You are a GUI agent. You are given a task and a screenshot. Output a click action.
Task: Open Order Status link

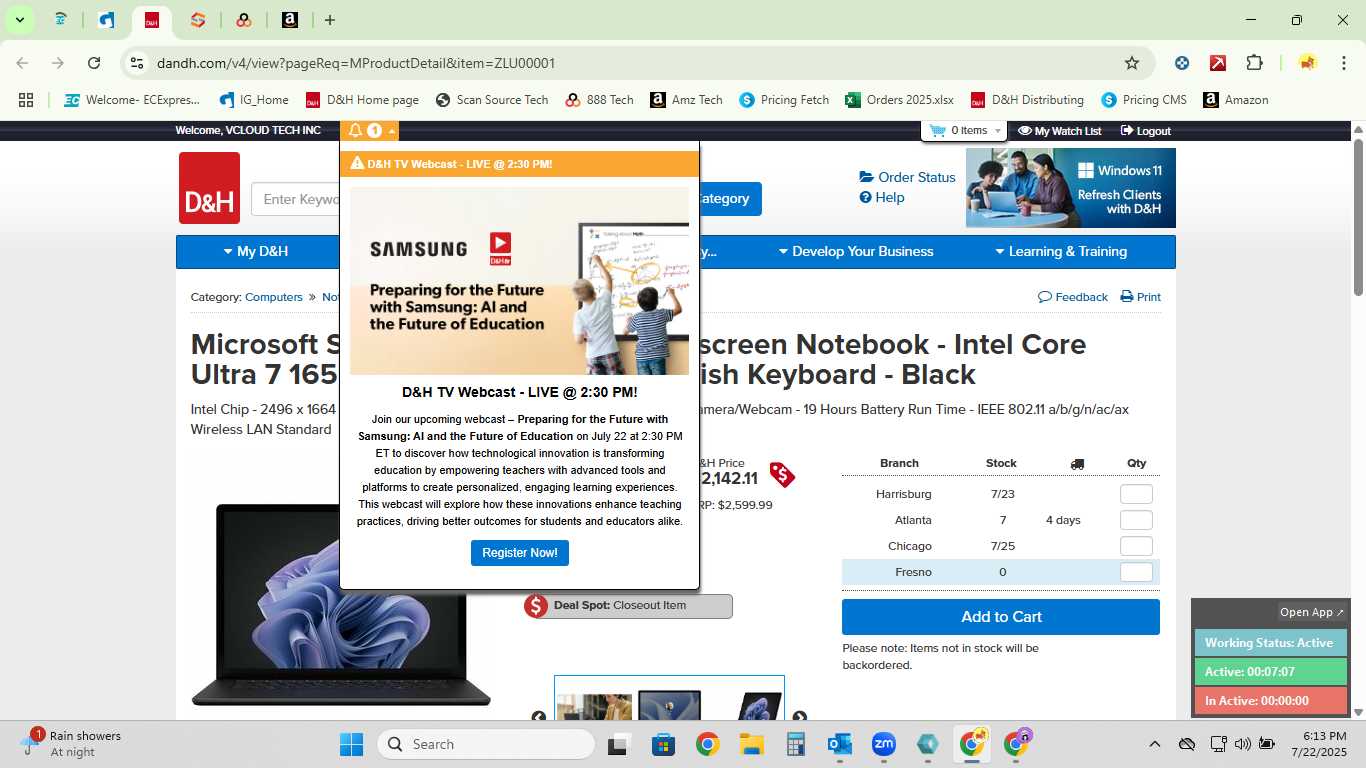[907, 177]
